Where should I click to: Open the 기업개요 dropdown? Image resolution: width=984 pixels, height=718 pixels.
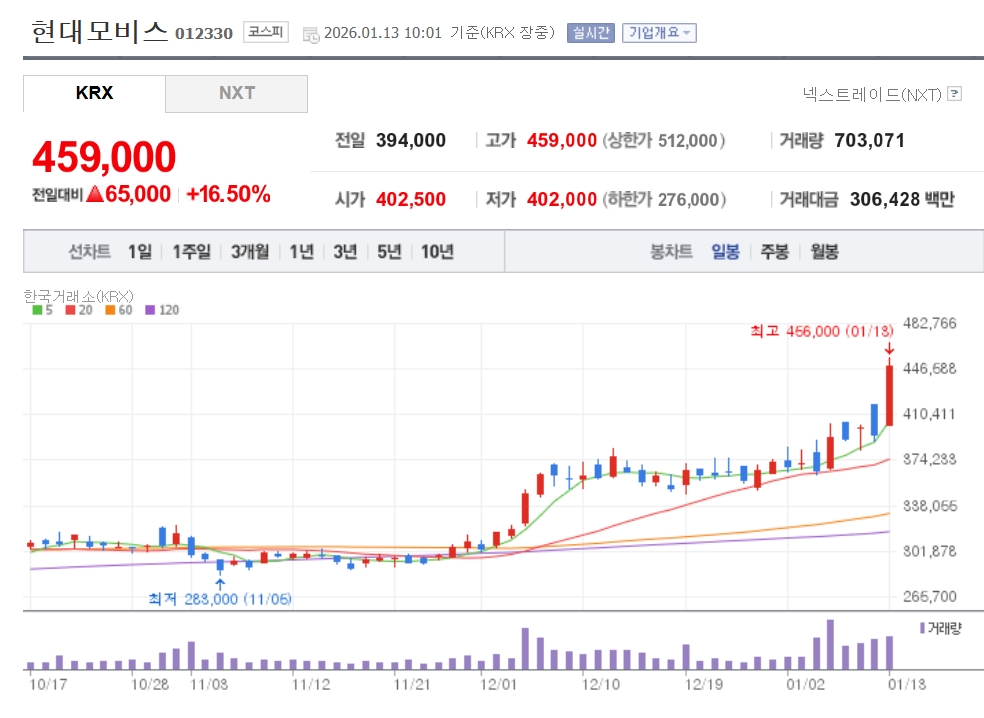658,32
